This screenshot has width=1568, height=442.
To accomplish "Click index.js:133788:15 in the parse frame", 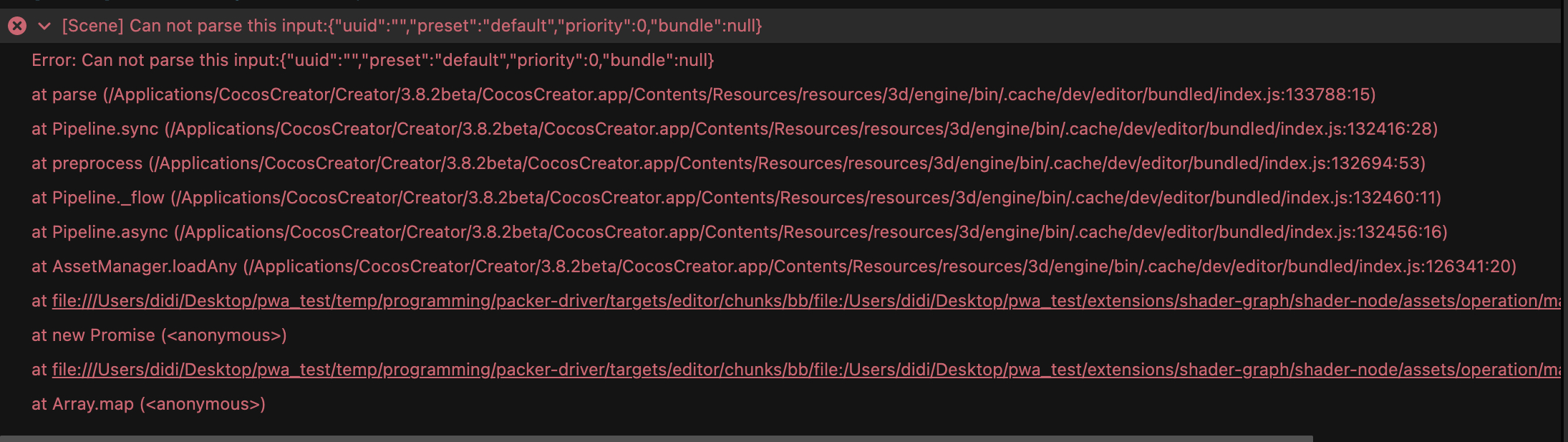I will [x=1318, y=95].
